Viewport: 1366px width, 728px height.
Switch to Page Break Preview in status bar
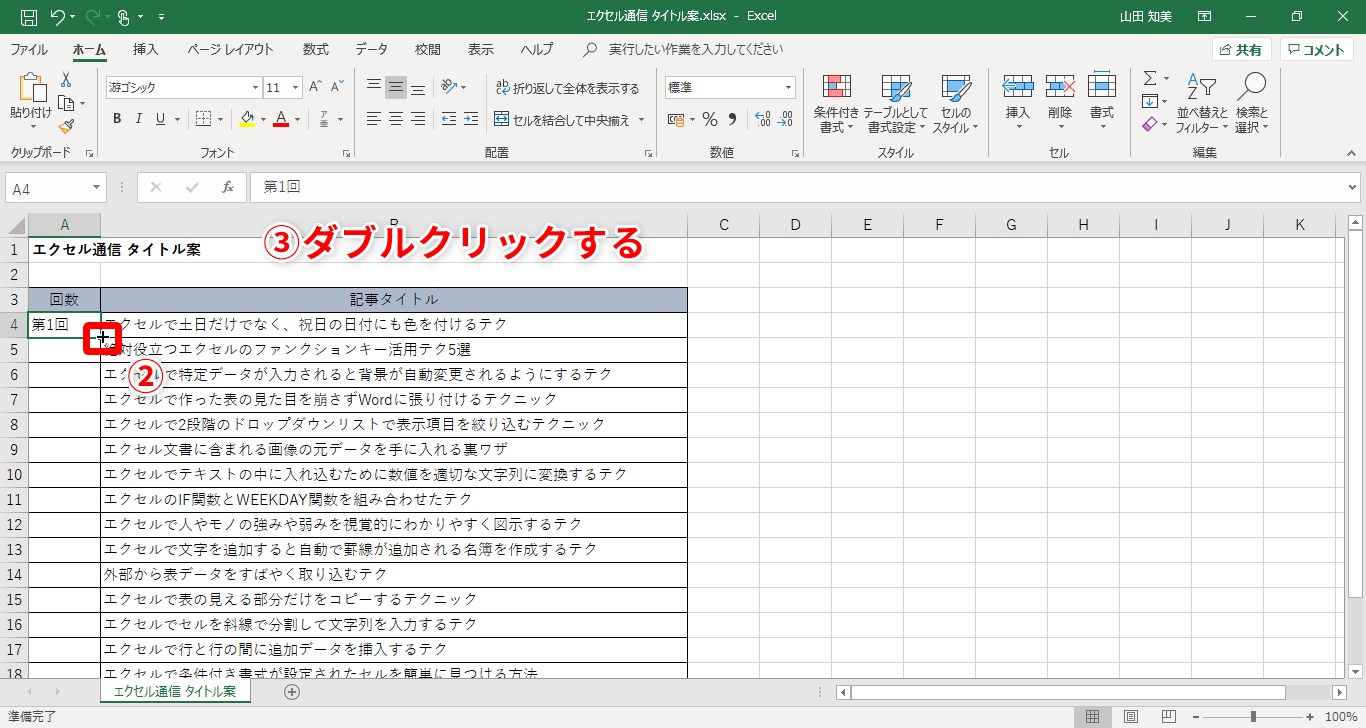1167,717
